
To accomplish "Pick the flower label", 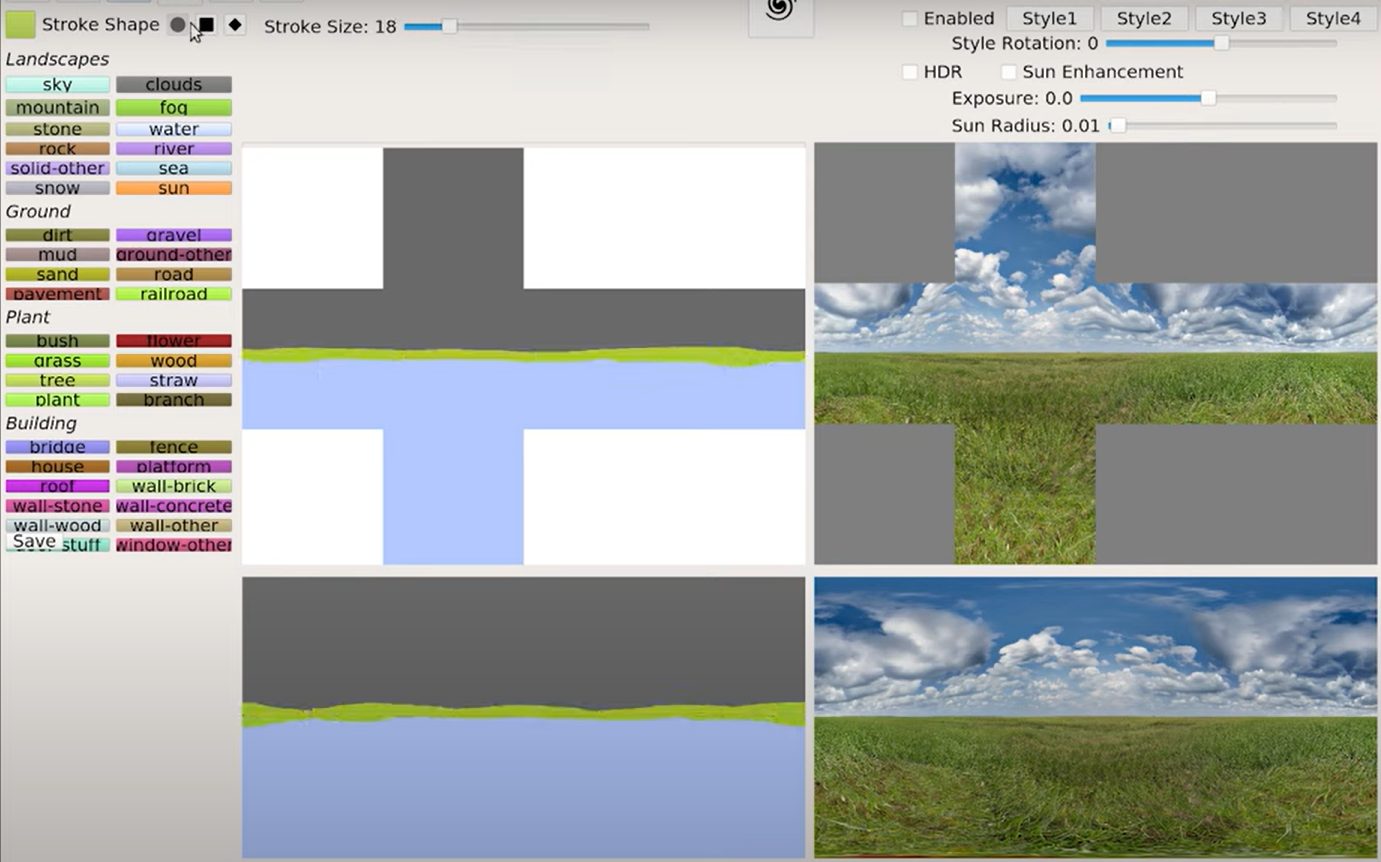I will [174, 341].
